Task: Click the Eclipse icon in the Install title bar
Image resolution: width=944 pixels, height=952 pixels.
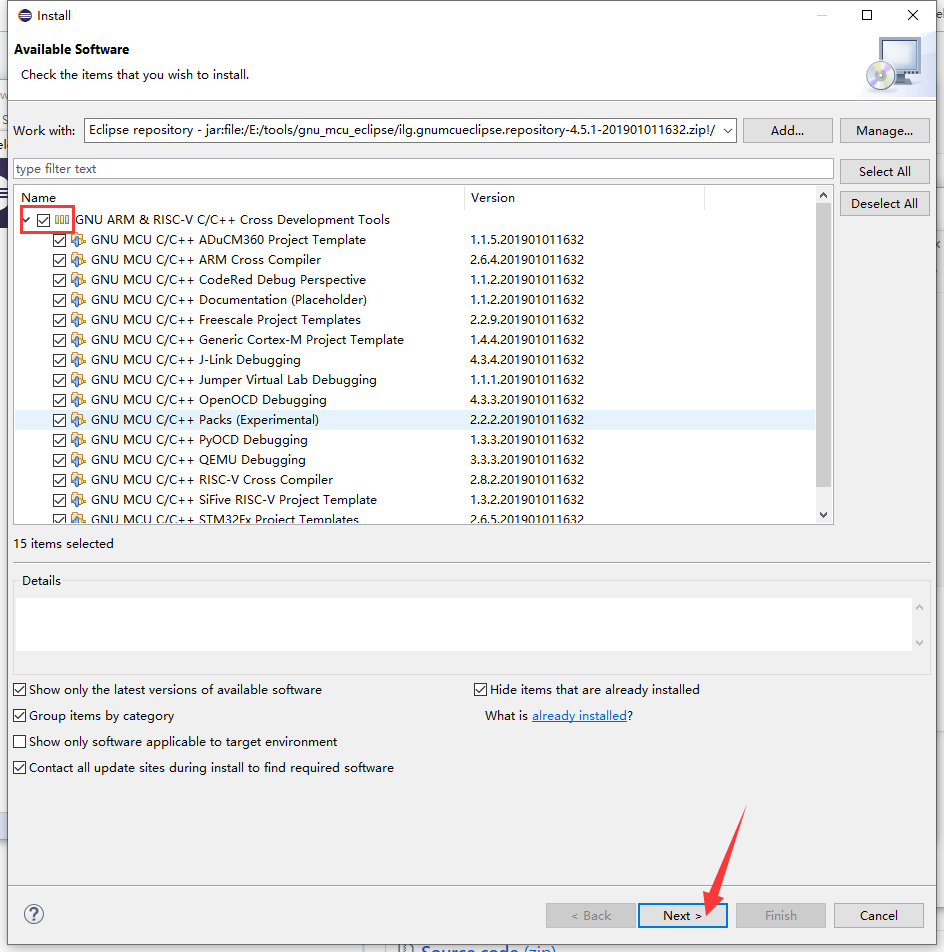Action: click(x=25, y=15)
